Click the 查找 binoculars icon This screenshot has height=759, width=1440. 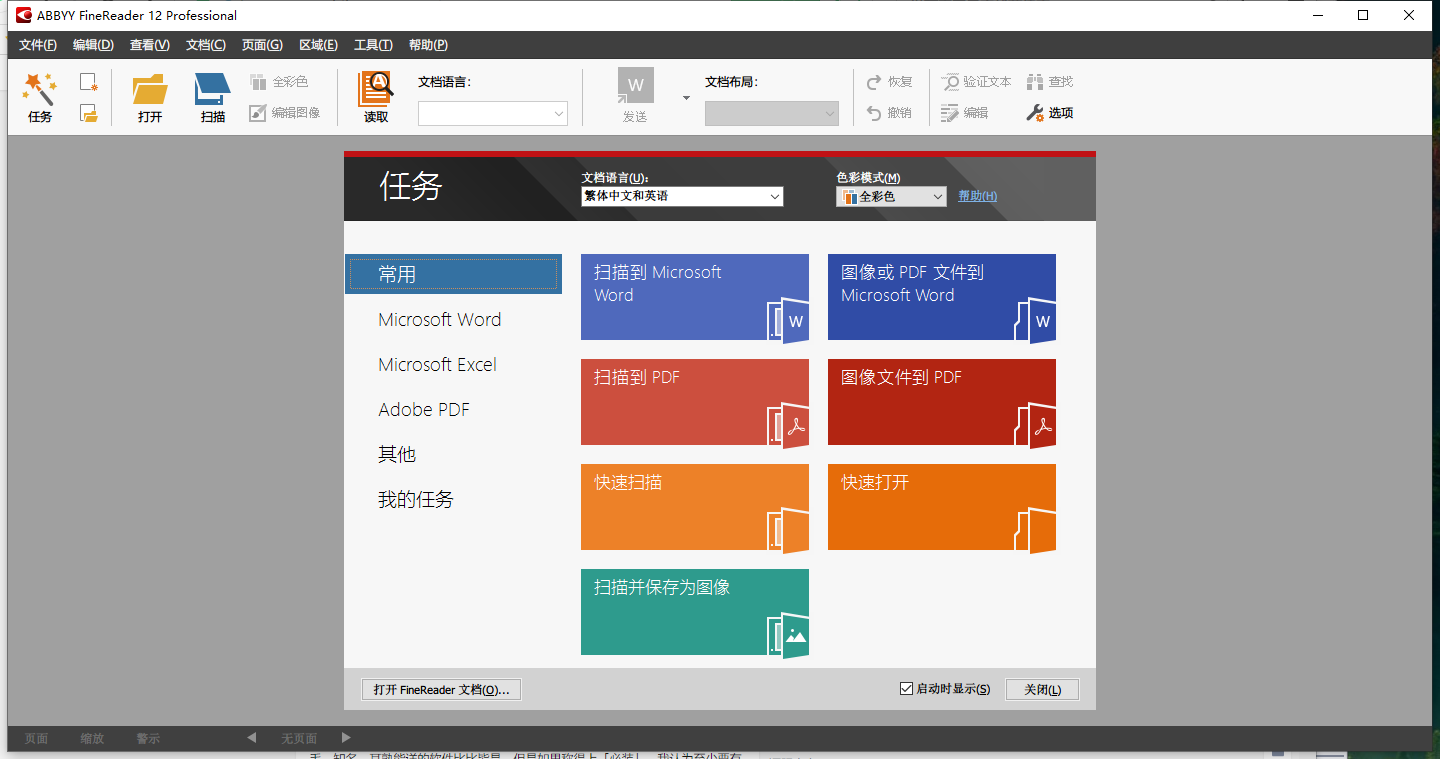pyautogui.click(x=1035, y=82)
